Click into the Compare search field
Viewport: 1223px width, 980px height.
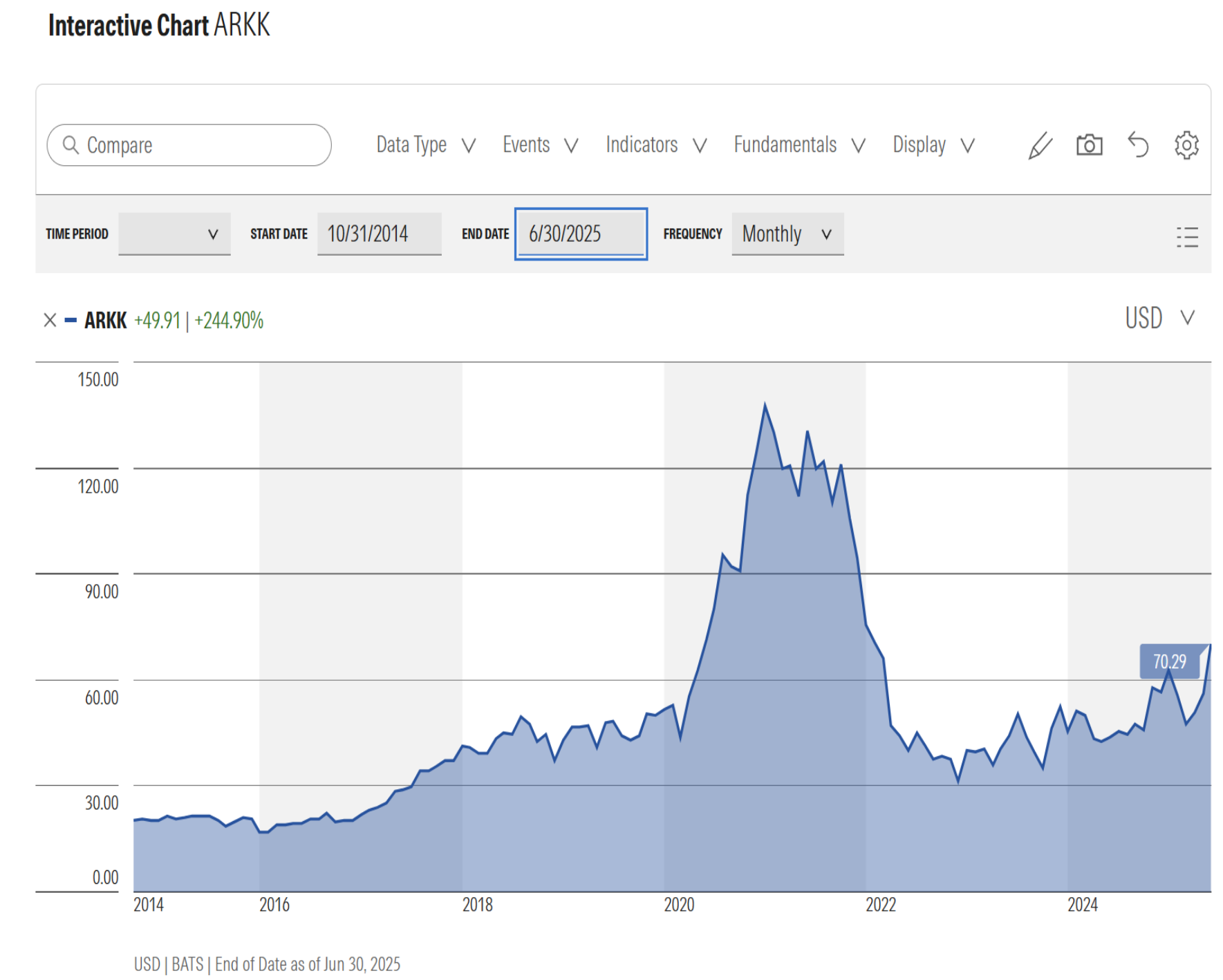coord(200,145)
